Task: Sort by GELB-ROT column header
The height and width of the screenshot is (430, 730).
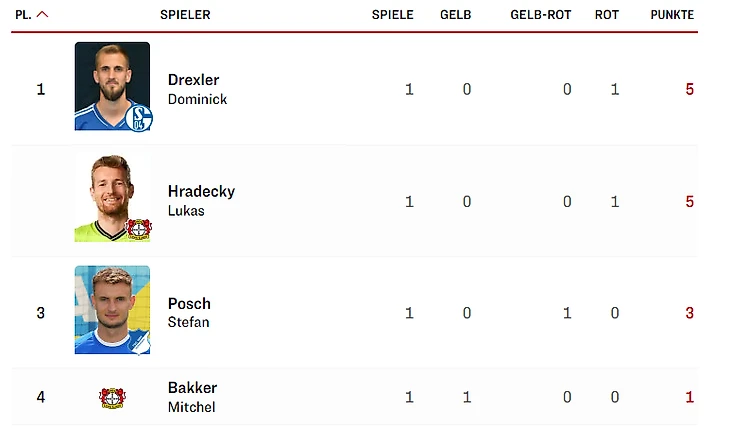Action: tap(541, 15)
